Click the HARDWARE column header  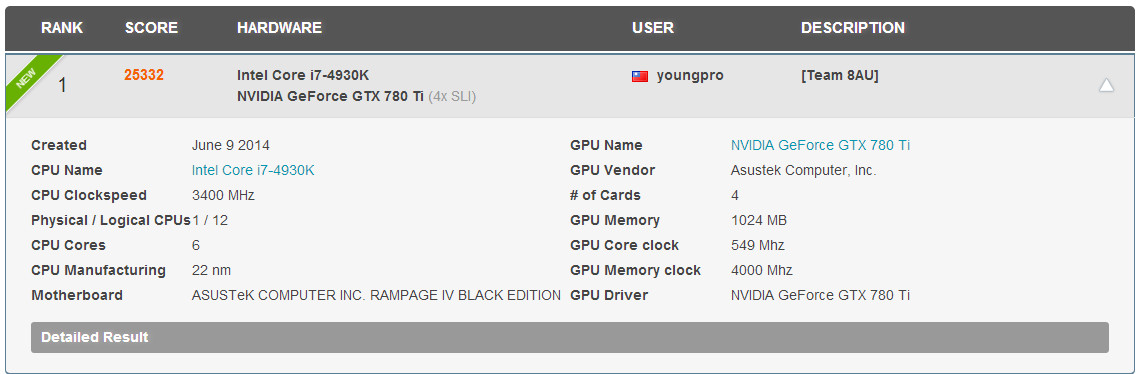pyautogui.click(x=279, y=28)
